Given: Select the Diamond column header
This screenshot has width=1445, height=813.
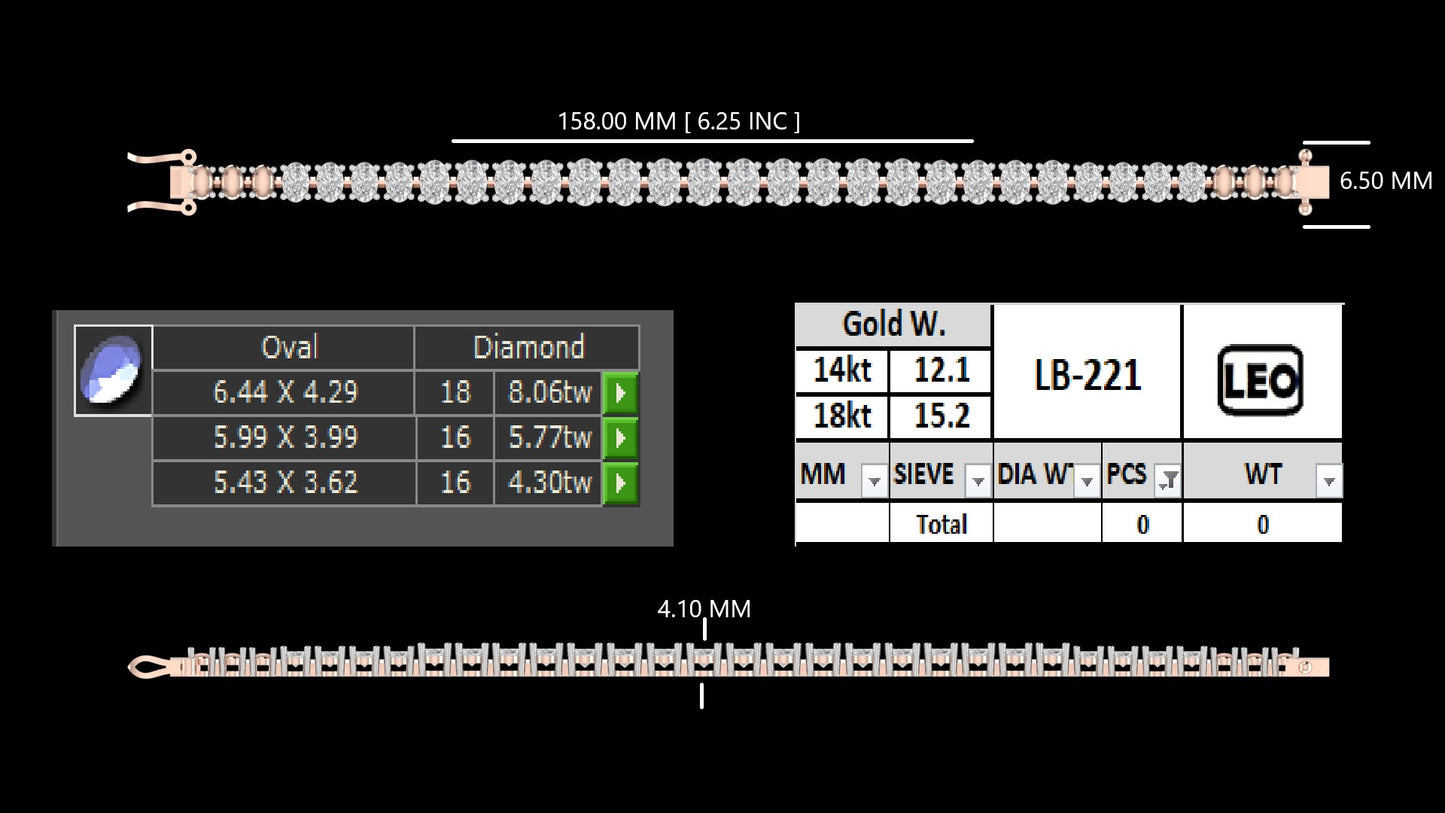Looking at the screenshot, I should (x=528, y=348).
